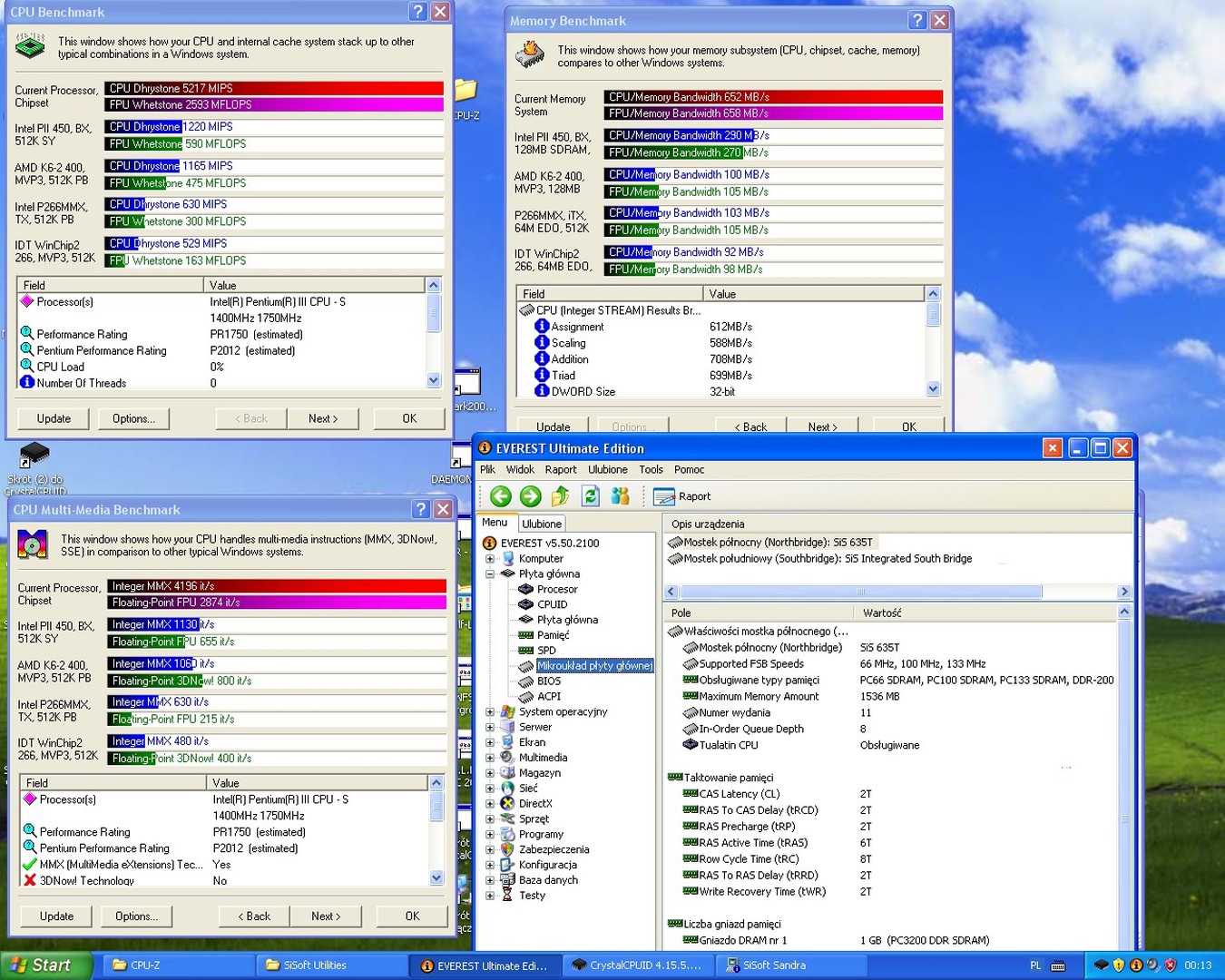Click Update in CPU Benchmark window
The width and height of the screenshot is (1225, 980).
(54, 418)
